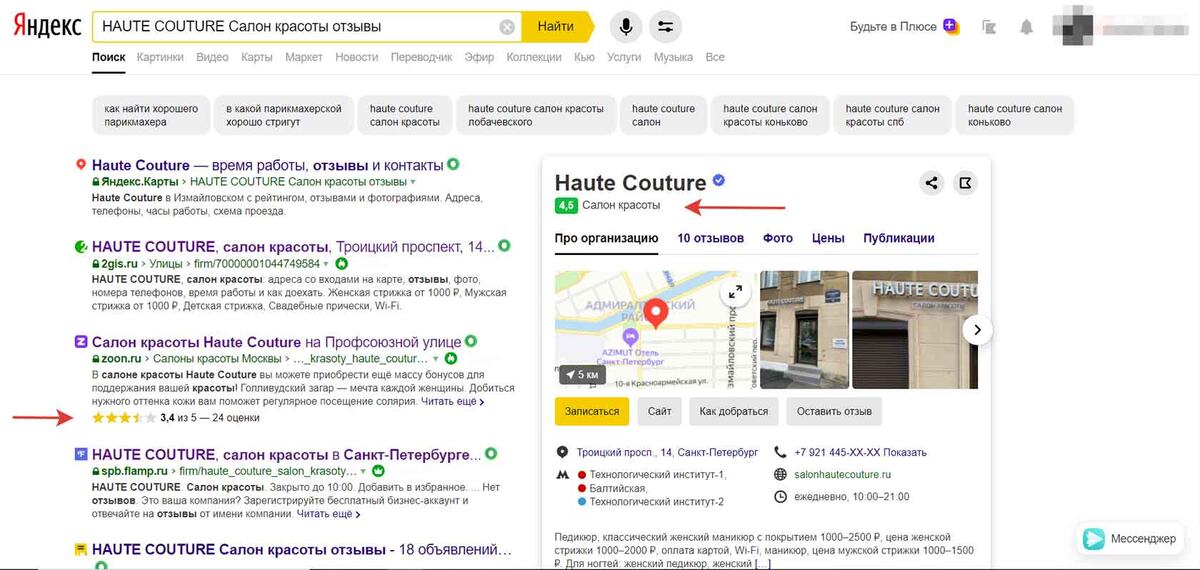Switch to the Картинки search tab
1200x570 pixels.
point(161,58)
